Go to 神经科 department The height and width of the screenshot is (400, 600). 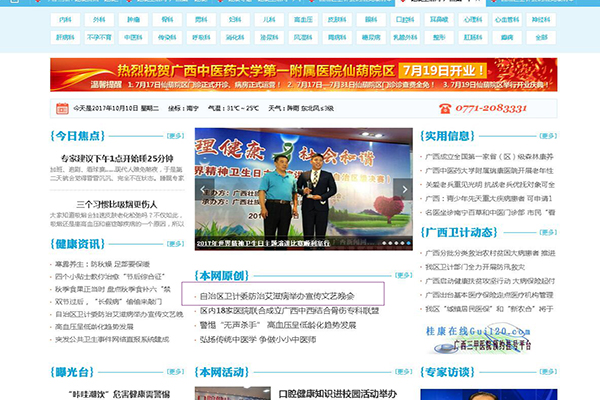coord(541,20)
